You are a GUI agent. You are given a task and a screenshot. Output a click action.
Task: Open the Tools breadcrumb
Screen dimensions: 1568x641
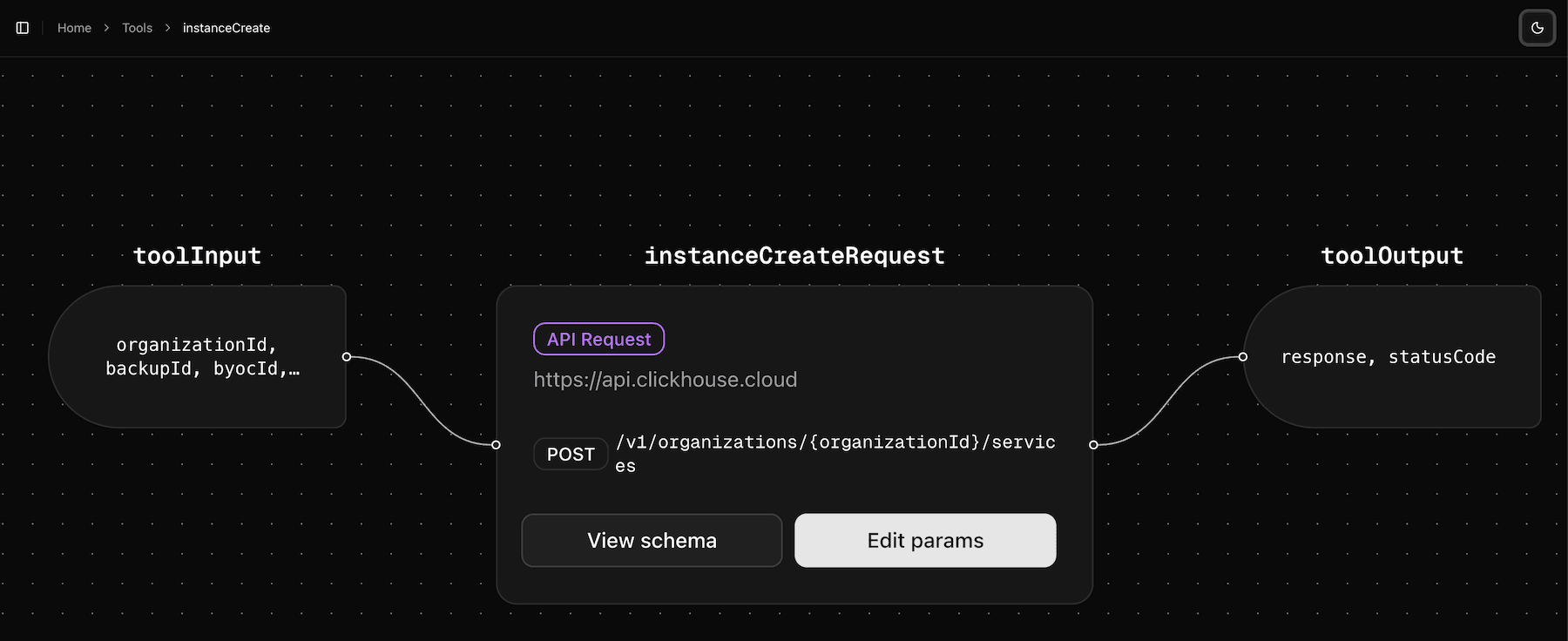pos(137,28)
